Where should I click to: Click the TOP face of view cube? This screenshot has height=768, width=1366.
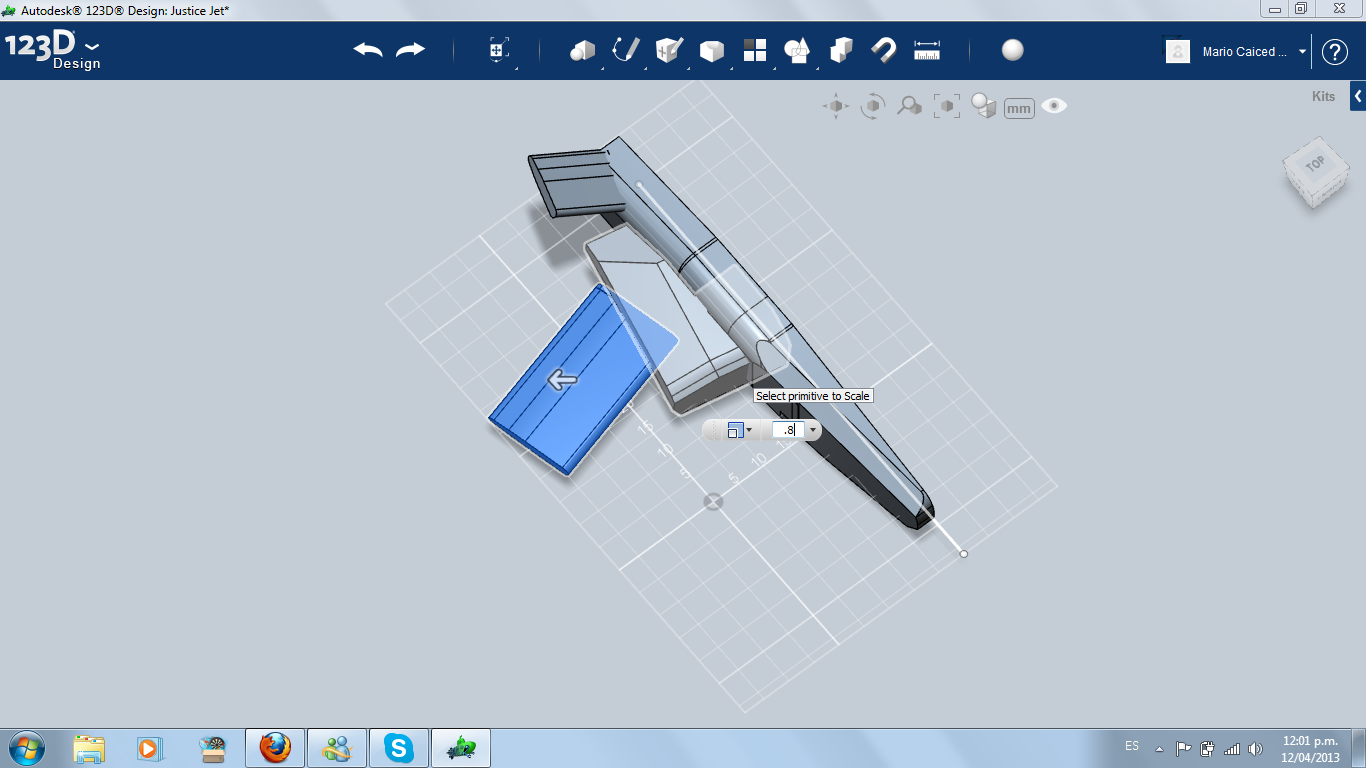[x=1314, y=164]
